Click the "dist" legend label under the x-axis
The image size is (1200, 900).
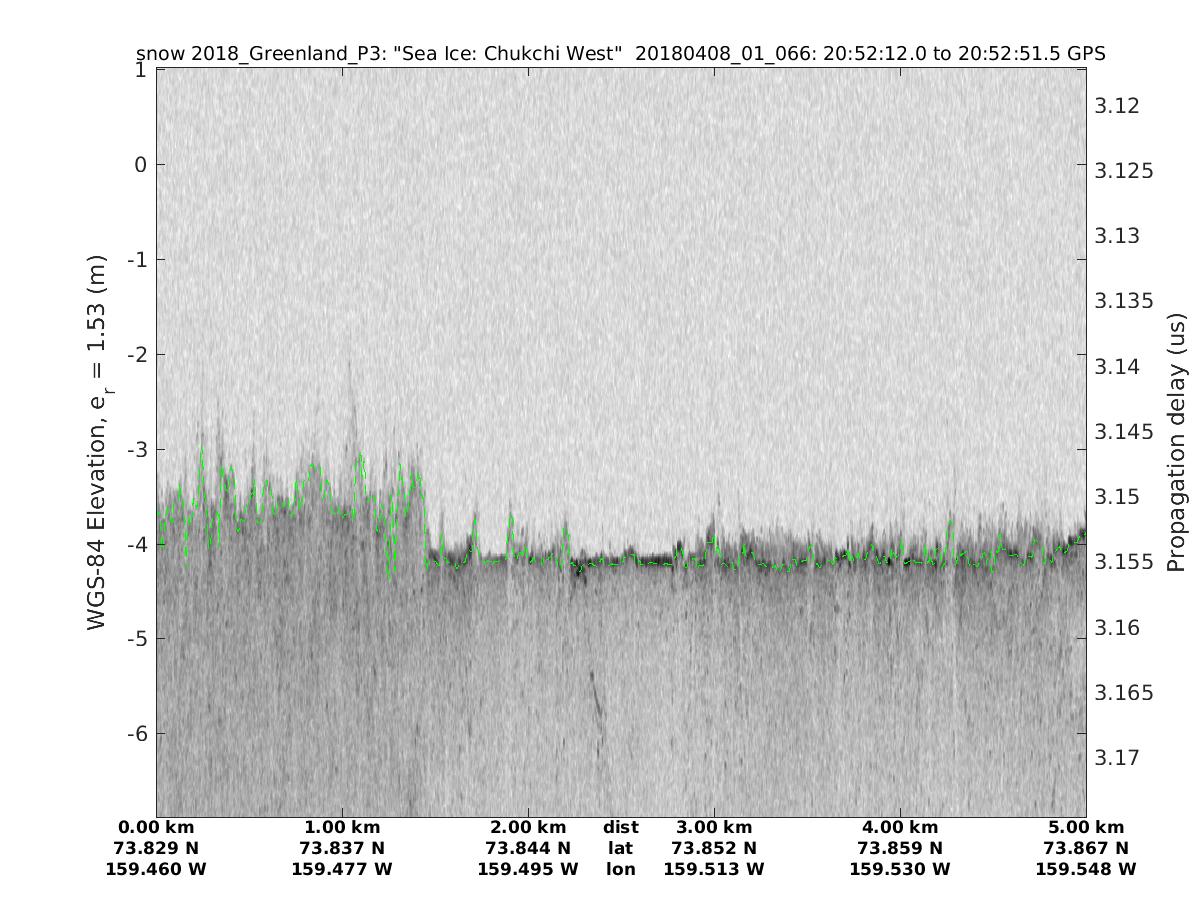621,827
